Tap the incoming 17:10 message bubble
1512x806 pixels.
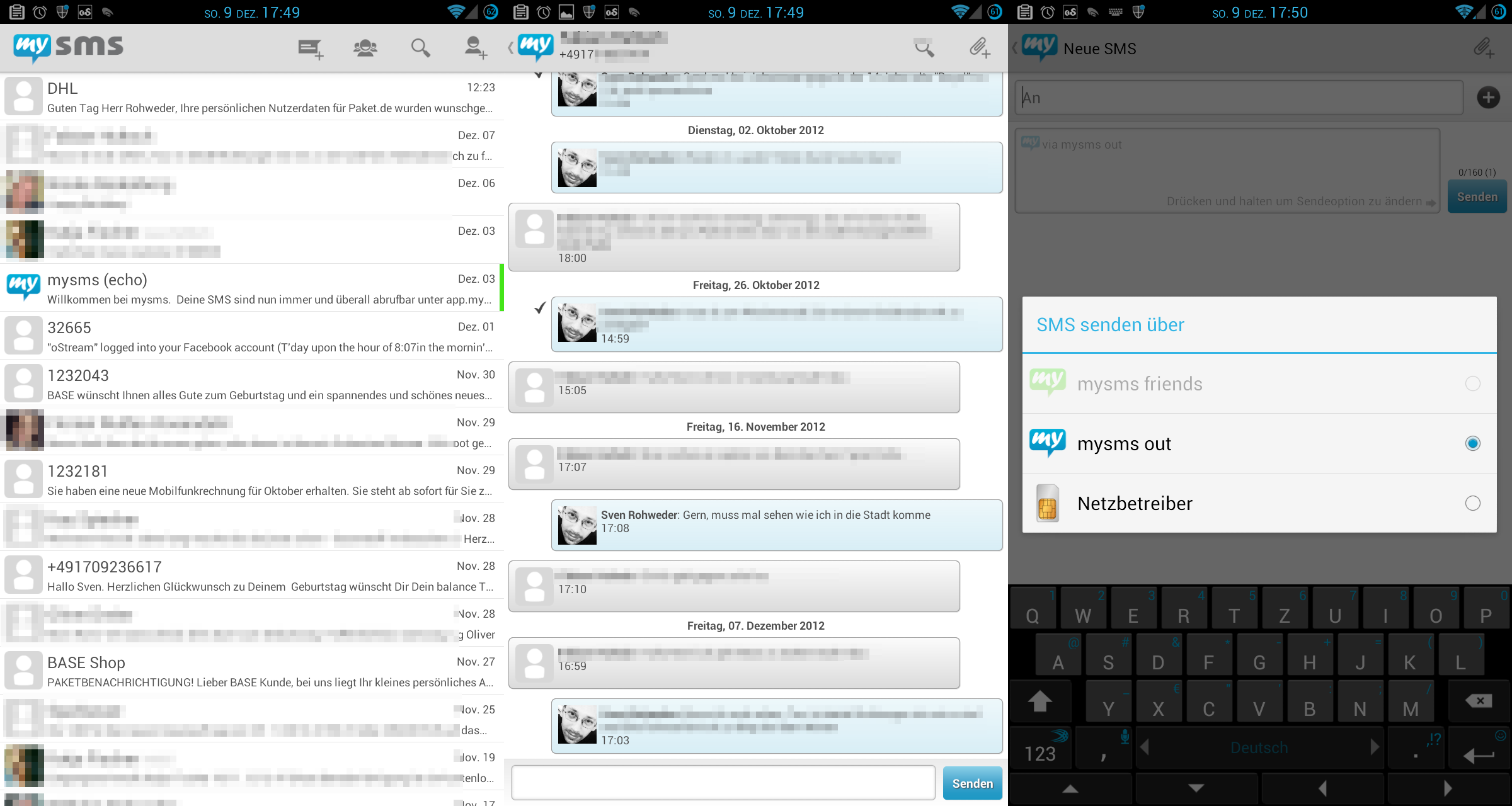click(734, 586)
